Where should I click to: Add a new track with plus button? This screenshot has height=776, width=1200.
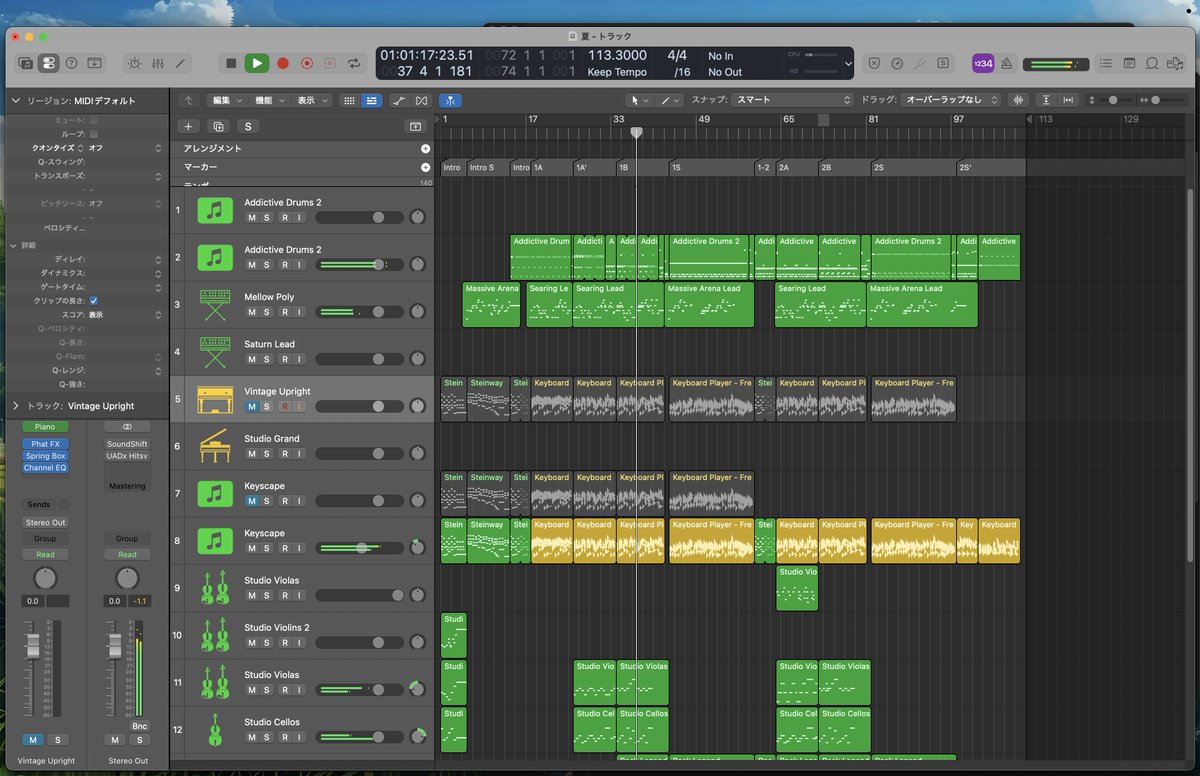point(188,126)
